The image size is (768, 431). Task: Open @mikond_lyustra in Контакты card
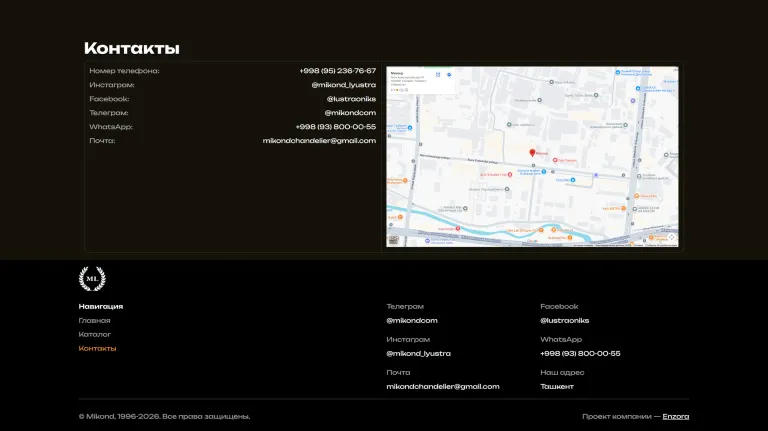pos(343,85)
